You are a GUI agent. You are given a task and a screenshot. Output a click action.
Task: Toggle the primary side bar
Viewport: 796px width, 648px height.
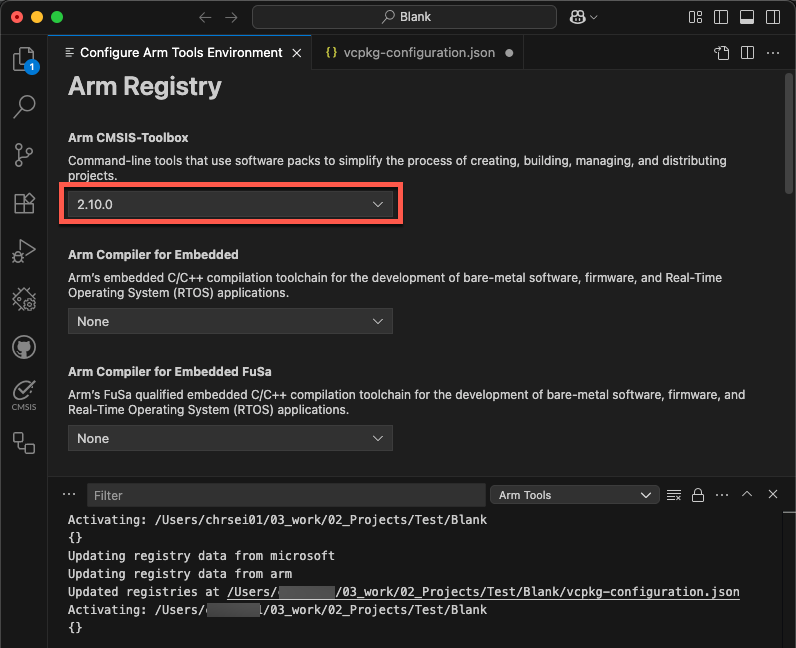click(721, 17)
